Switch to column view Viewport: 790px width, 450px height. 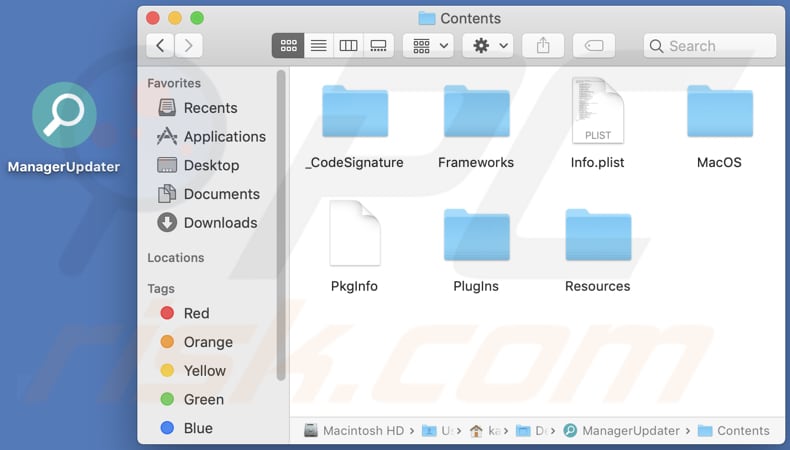[348, 46]
